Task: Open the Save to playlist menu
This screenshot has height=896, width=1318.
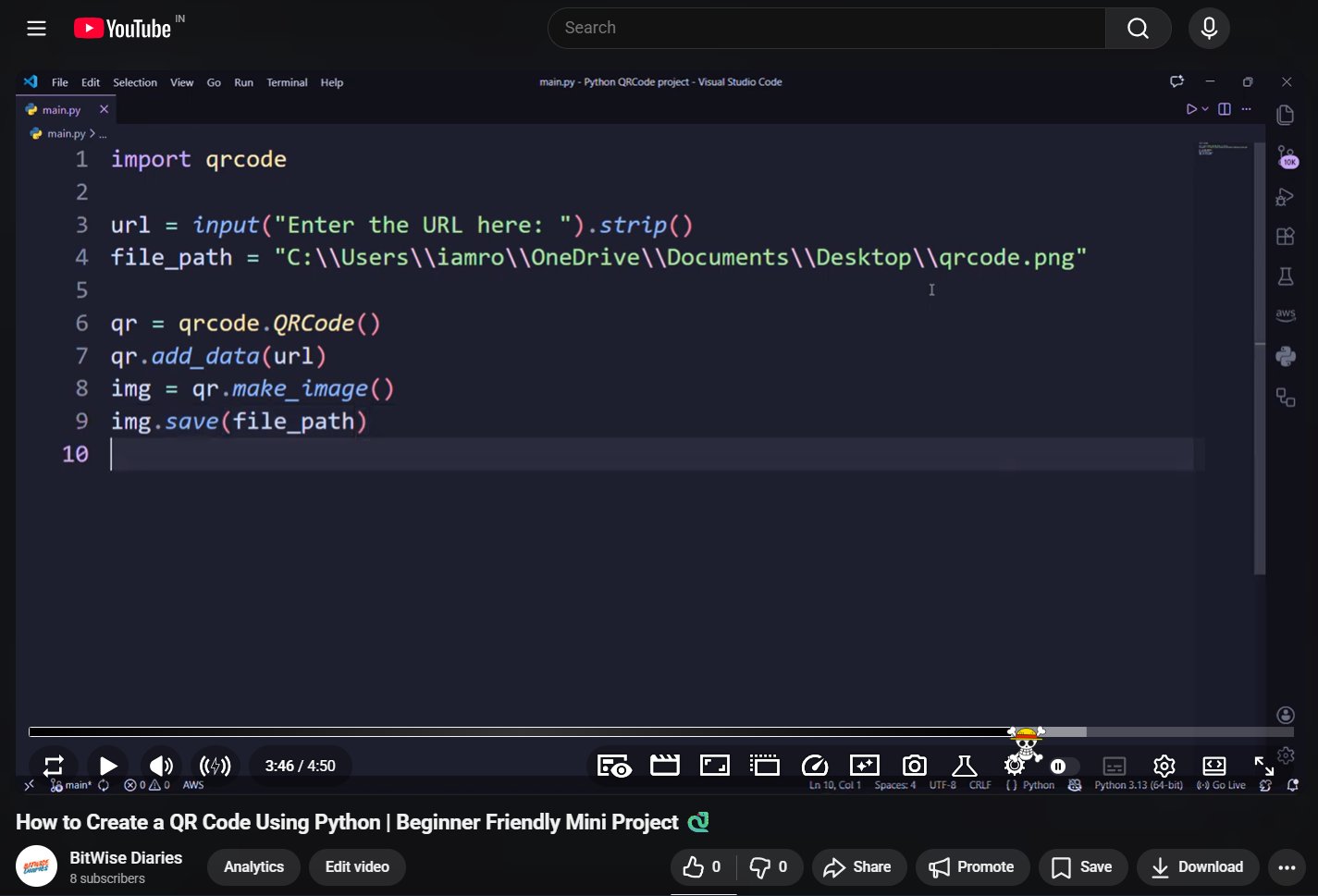Action: click(x=1082, y=867)
